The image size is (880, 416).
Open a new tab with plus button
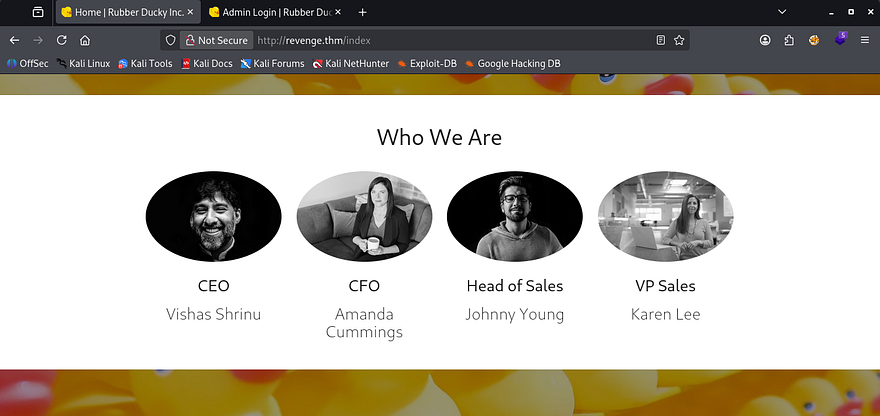pyautogui.click(x=362, y=12)
